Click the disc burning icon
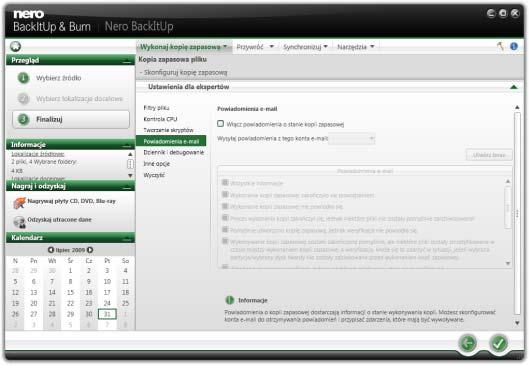This screenshot has width=529, height=365. (19, 202)
